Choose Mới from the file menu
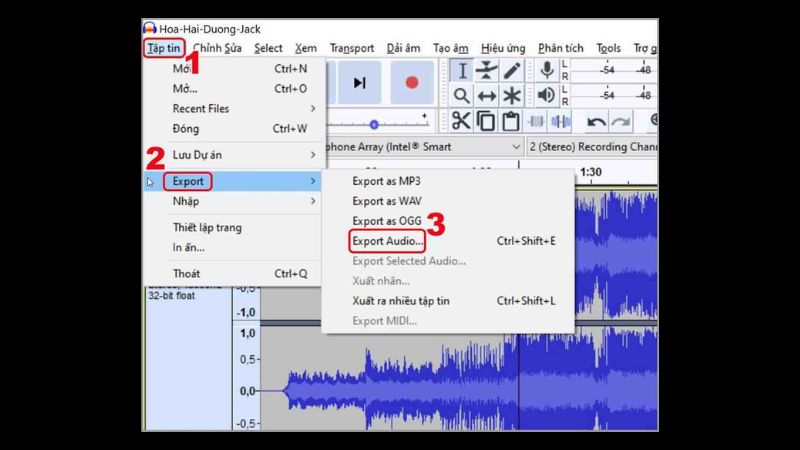 pos(235,68)
